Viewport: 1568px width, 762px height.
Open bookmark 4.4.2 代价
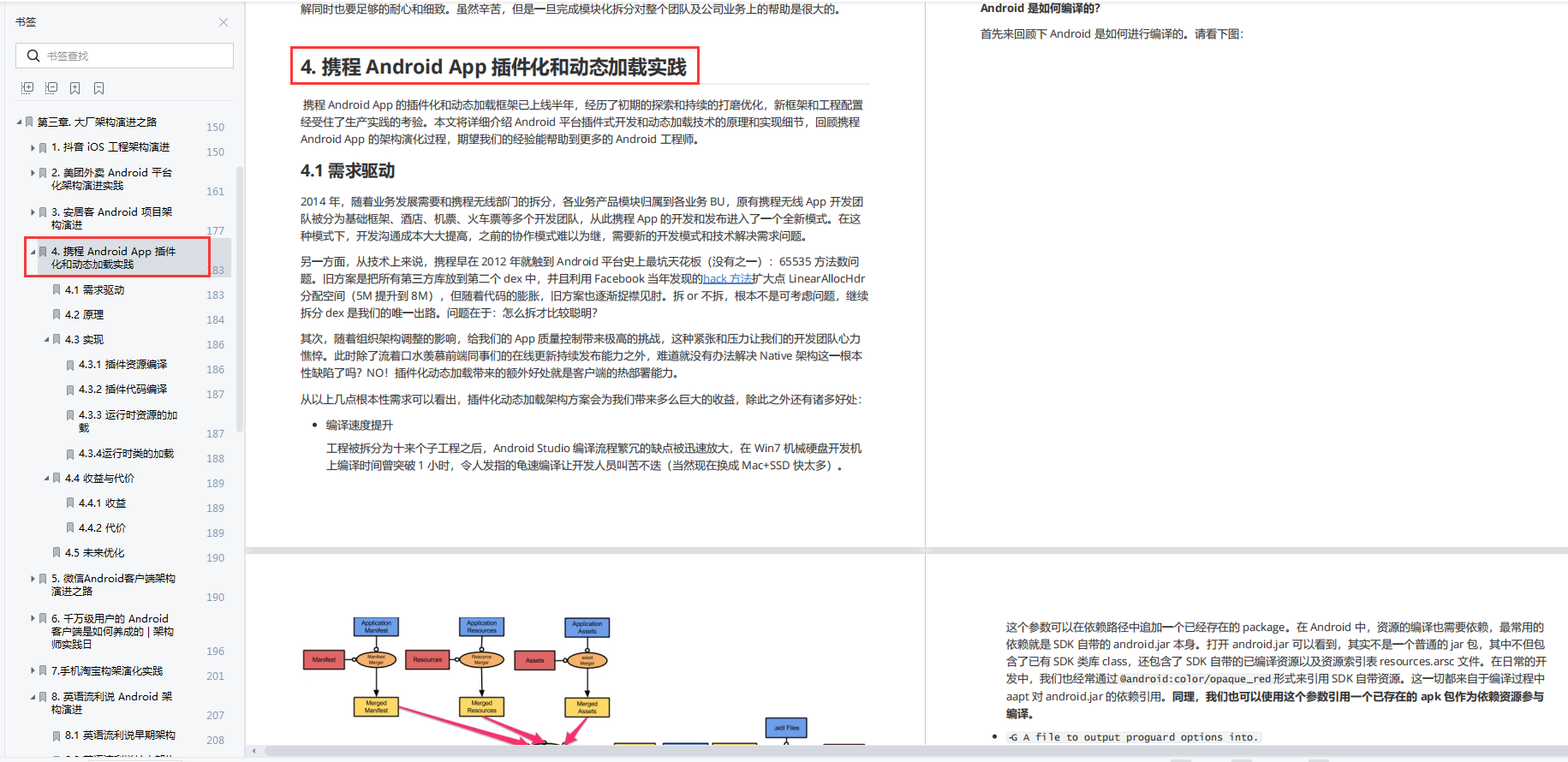102,528
